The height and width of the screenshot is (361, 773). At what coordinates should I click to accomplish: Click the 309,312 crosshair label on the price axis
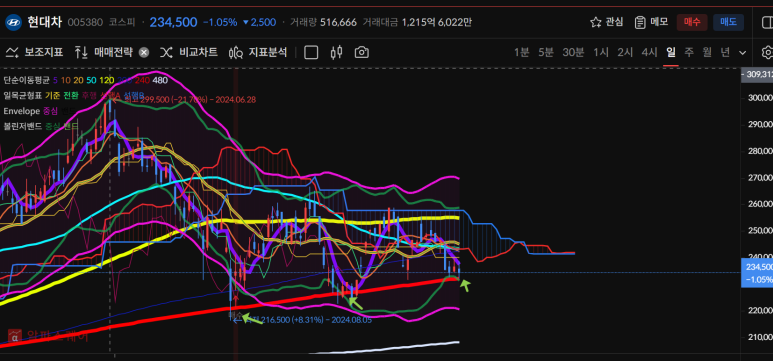757,74
